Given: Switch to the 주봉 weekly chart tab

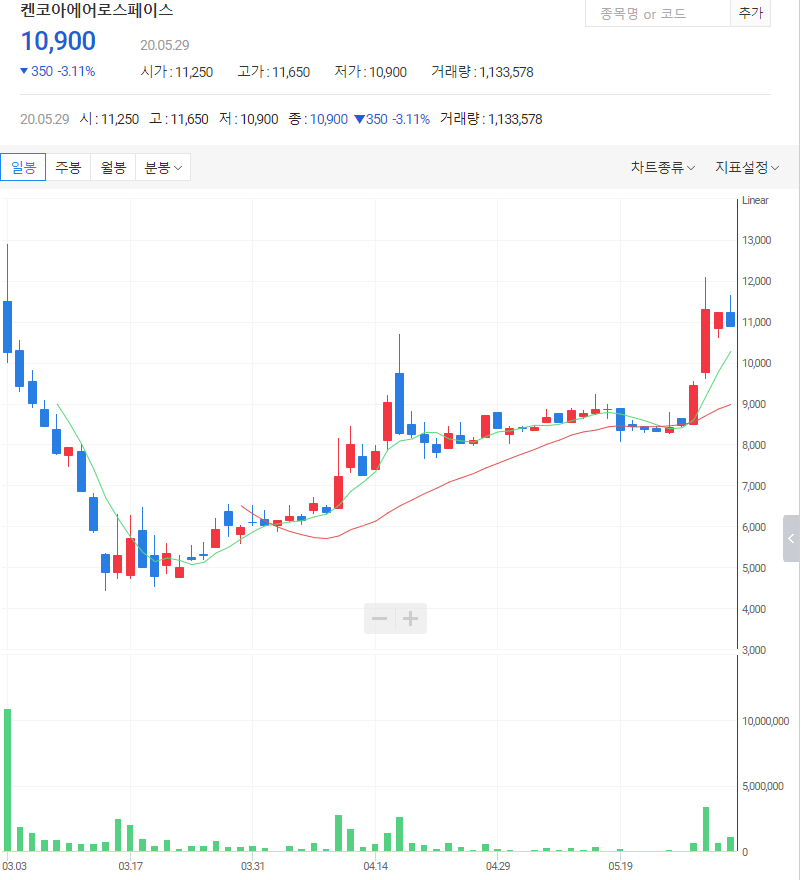Looking at the screenshot, I should coord(68,167).
